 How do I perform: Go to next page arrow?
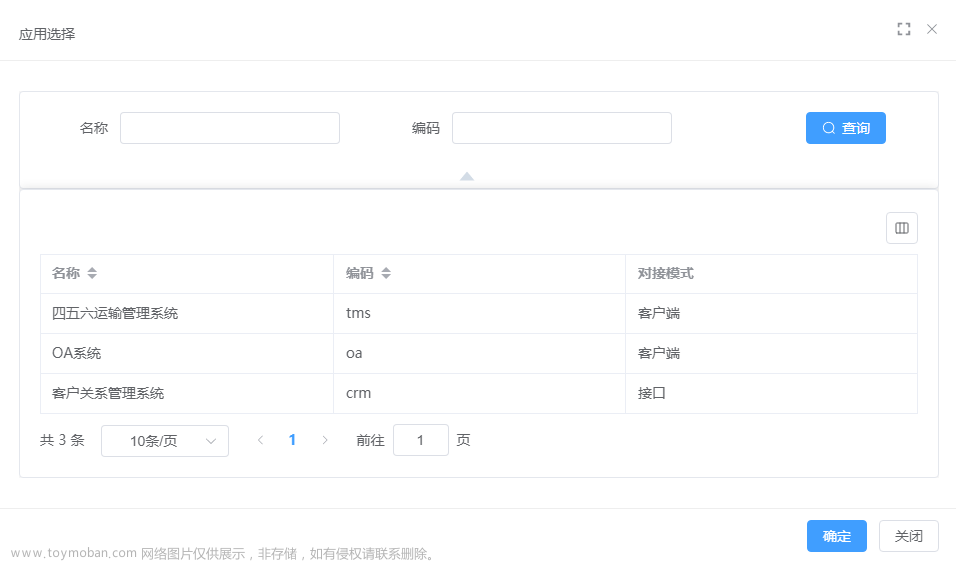325,440
